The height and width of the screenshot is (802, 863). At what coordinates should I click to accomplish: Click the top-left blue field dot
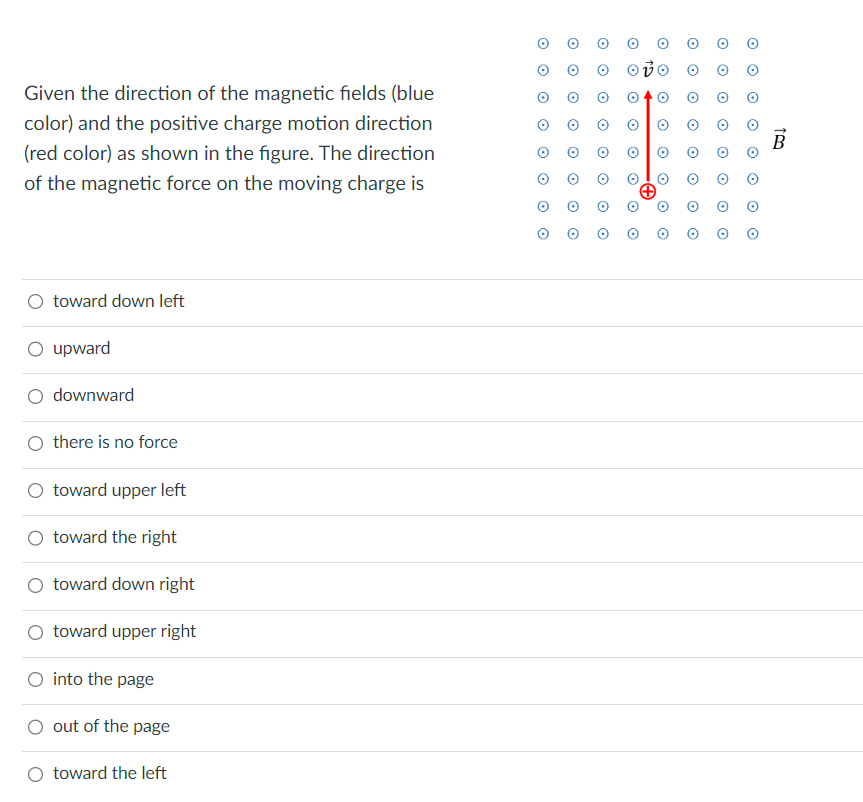543,43
